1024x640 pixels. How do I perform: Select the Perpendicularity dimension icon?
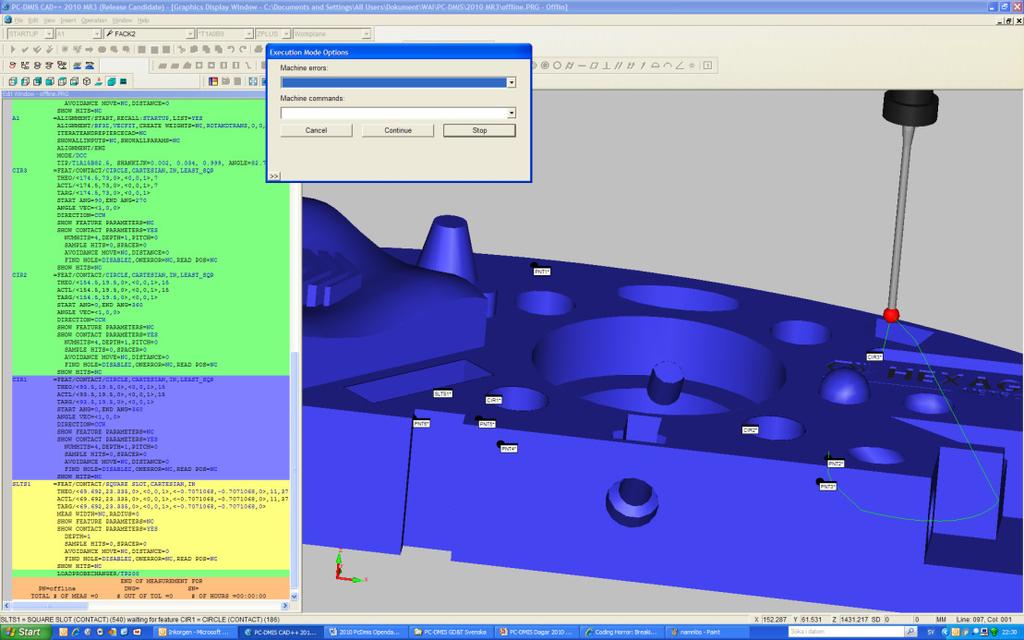point(607,65)
